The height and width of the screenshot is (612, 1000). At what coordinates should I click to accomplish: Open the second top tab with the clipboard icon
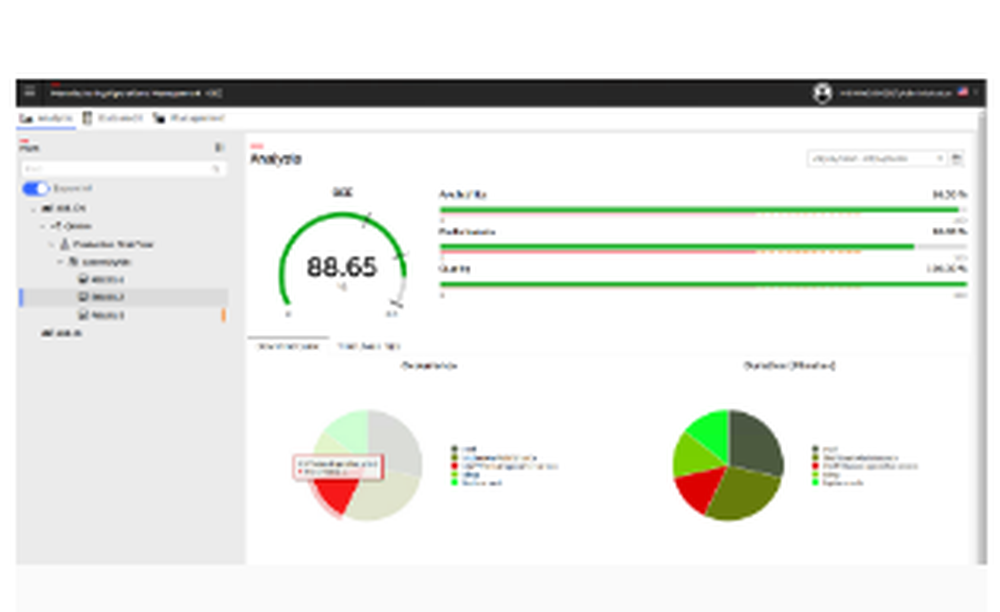[113, 118]
